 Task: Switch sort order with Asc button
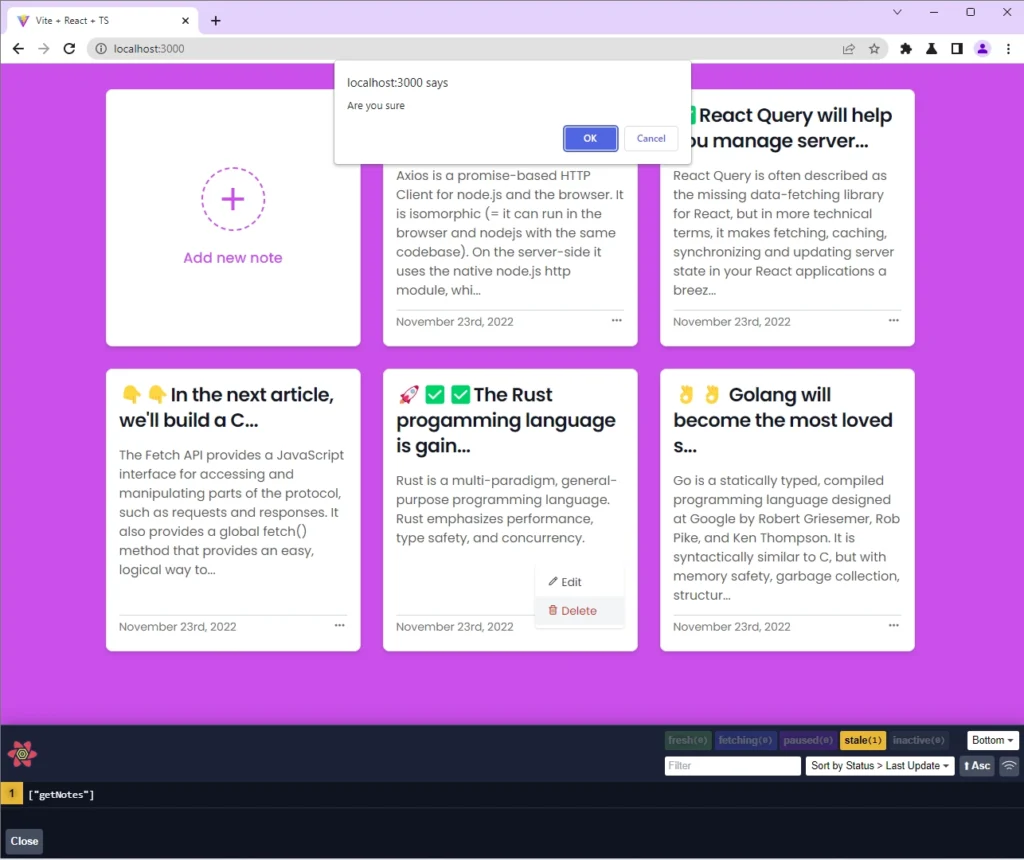pos(976,766)
